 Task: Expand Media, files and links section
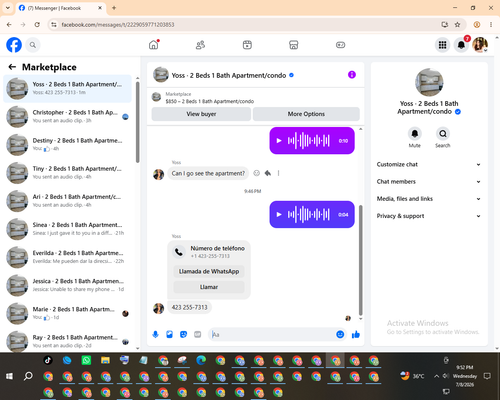click(x=428, y=199)
